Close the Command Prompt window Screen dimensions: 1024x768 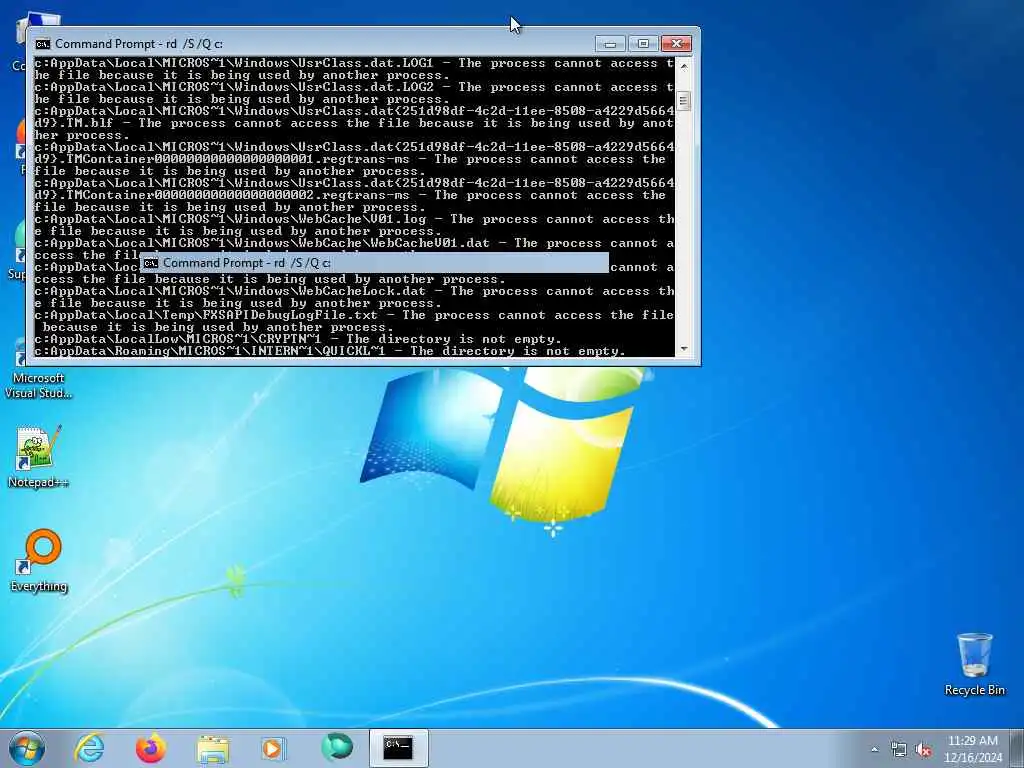tap(677, 44)
